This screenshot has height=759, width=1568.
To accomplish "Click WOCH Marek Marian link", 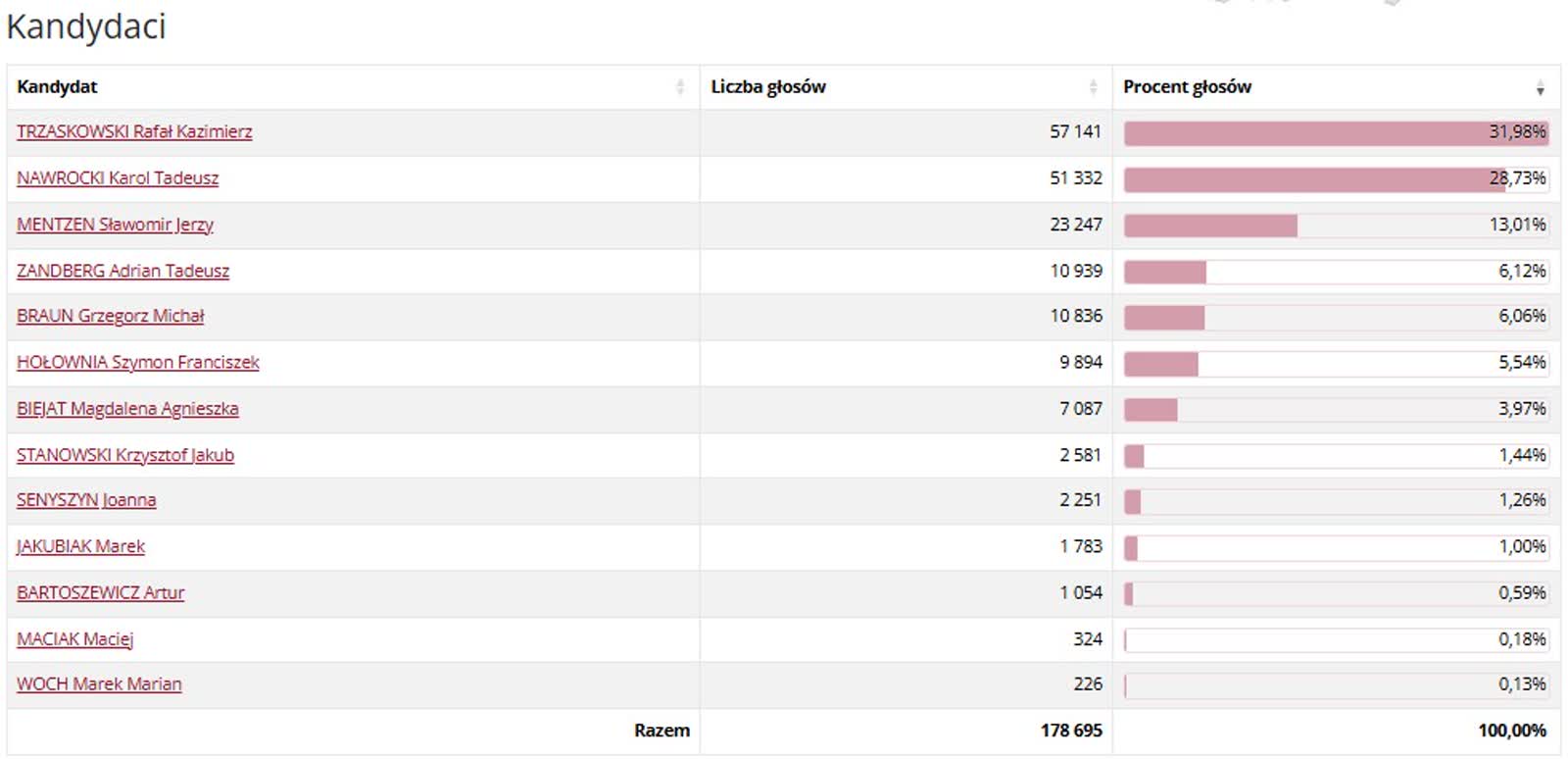I will point(99,684).
